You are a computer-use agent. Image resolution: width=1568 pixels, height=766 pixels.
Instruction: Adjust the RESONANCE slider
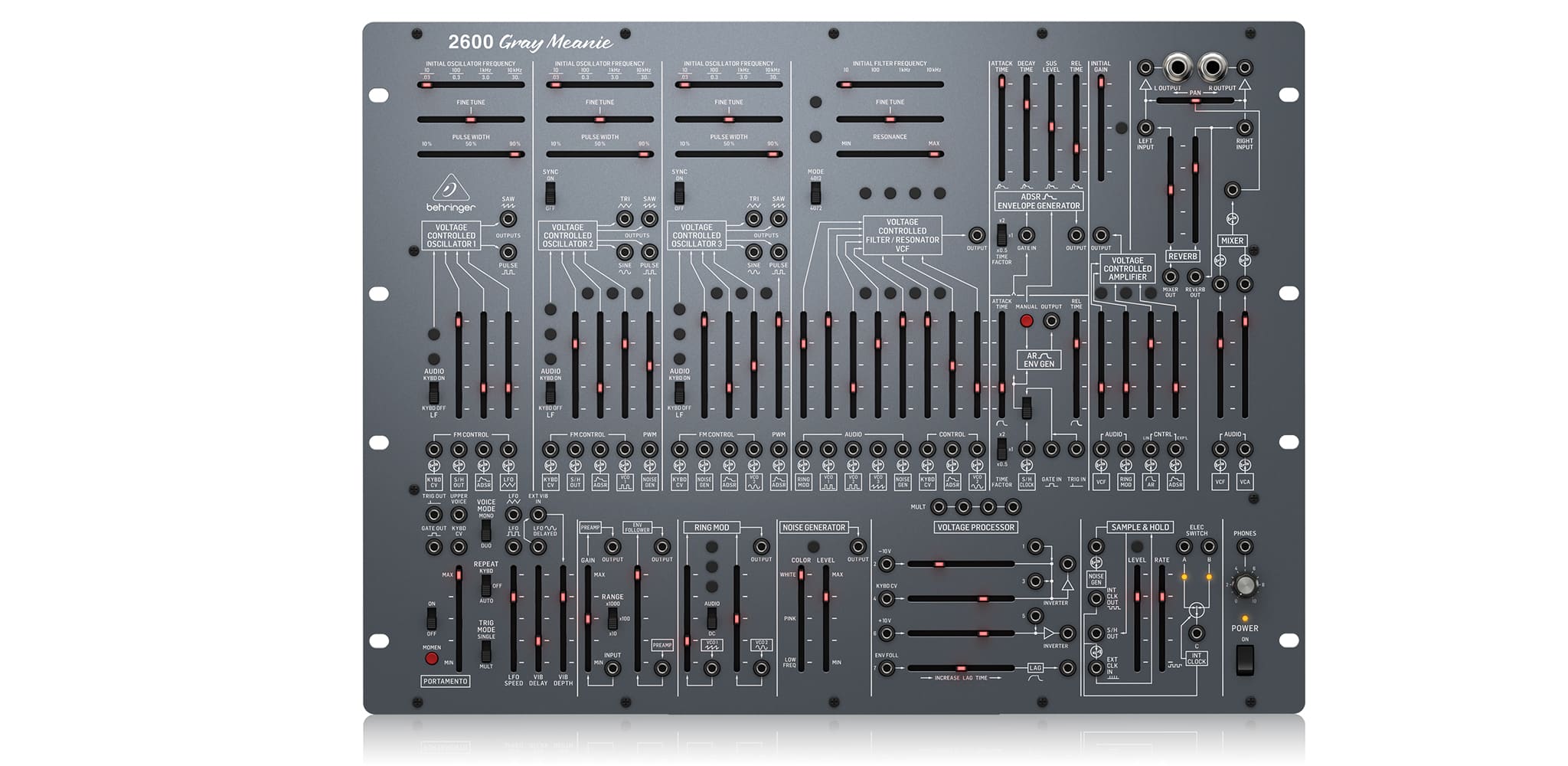click(934, 153)
